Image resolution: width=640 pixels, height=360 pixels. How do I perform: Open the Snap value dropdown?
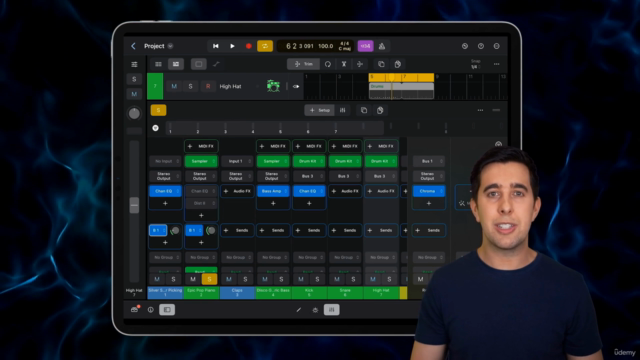[475, 64]
